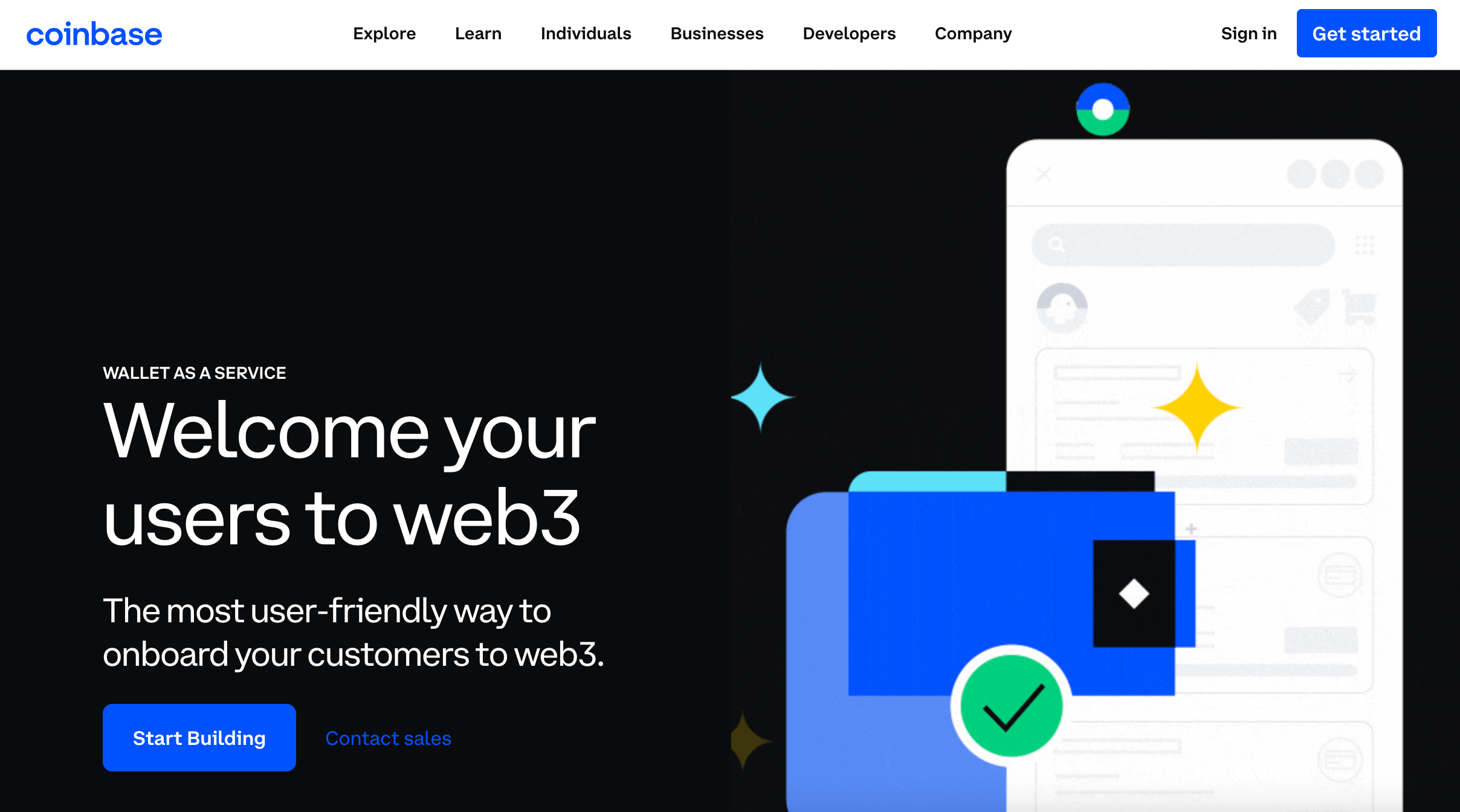Open the Individuals navigation menu
Viewport: 1460px width, 812px height.
(585, 33)
